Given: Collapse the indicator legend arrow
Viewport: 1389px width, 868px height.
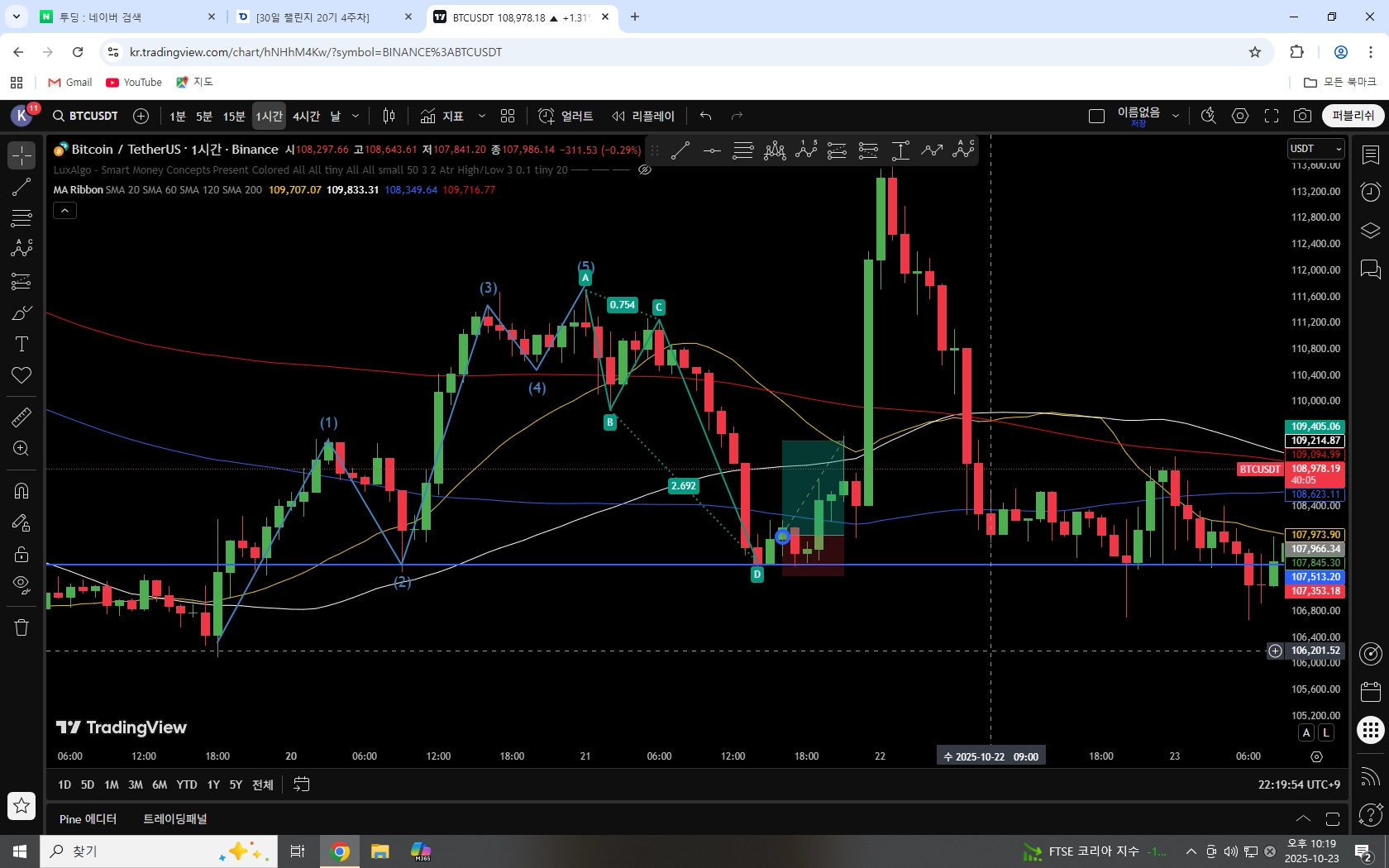Looking at the screenshot, I should pos(64,211).
